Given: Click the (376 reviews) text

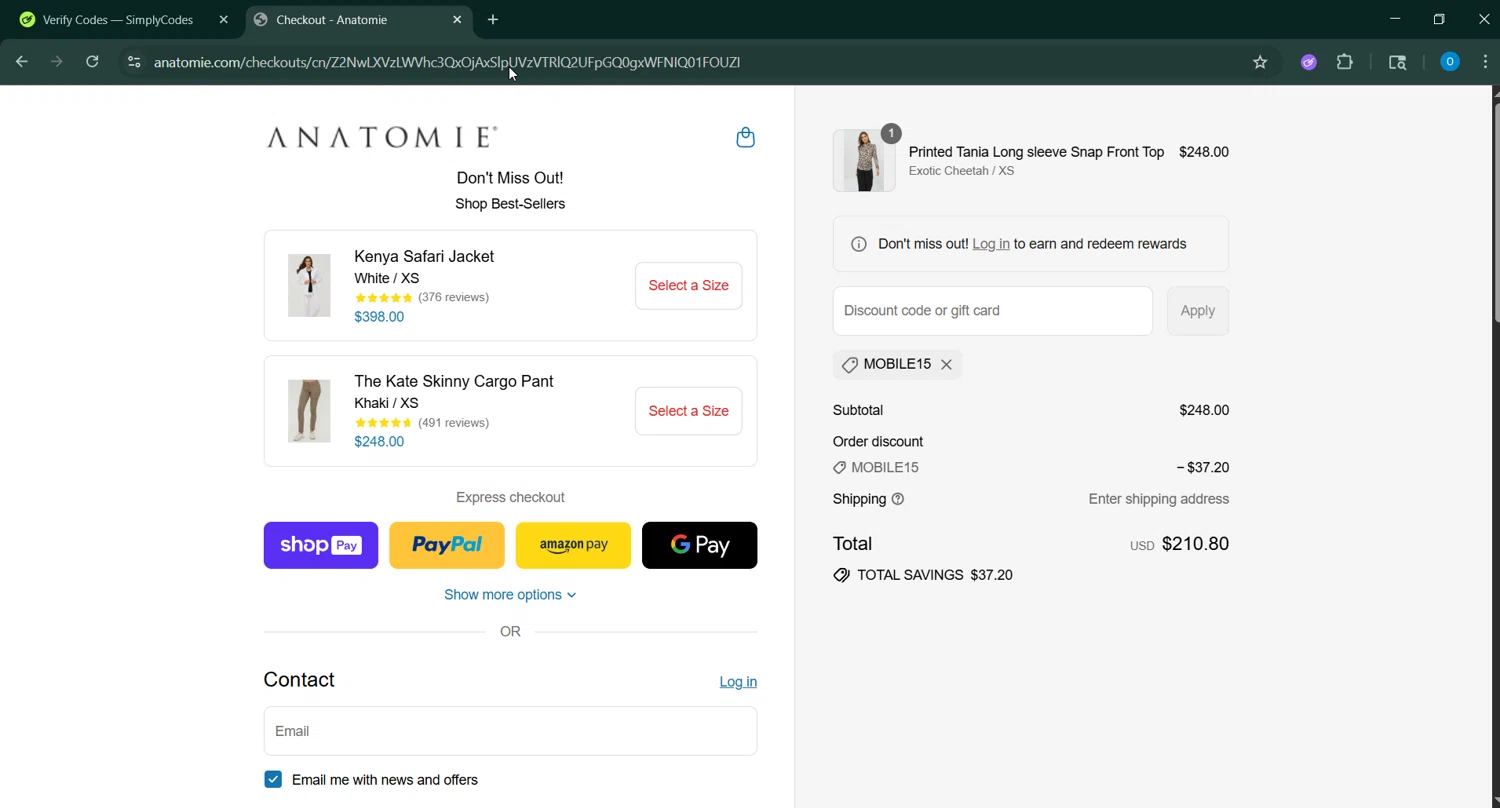Looking at the screenshot, I should (453, 298).
